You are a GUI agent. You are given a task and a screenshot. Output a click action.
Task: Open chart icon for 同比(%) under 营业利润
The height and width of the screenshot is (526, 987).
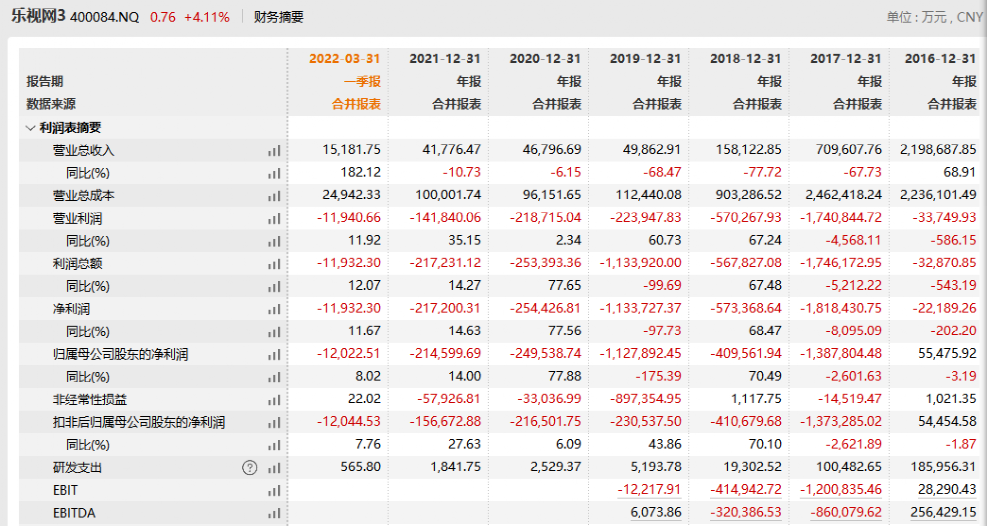coord(274,242)
